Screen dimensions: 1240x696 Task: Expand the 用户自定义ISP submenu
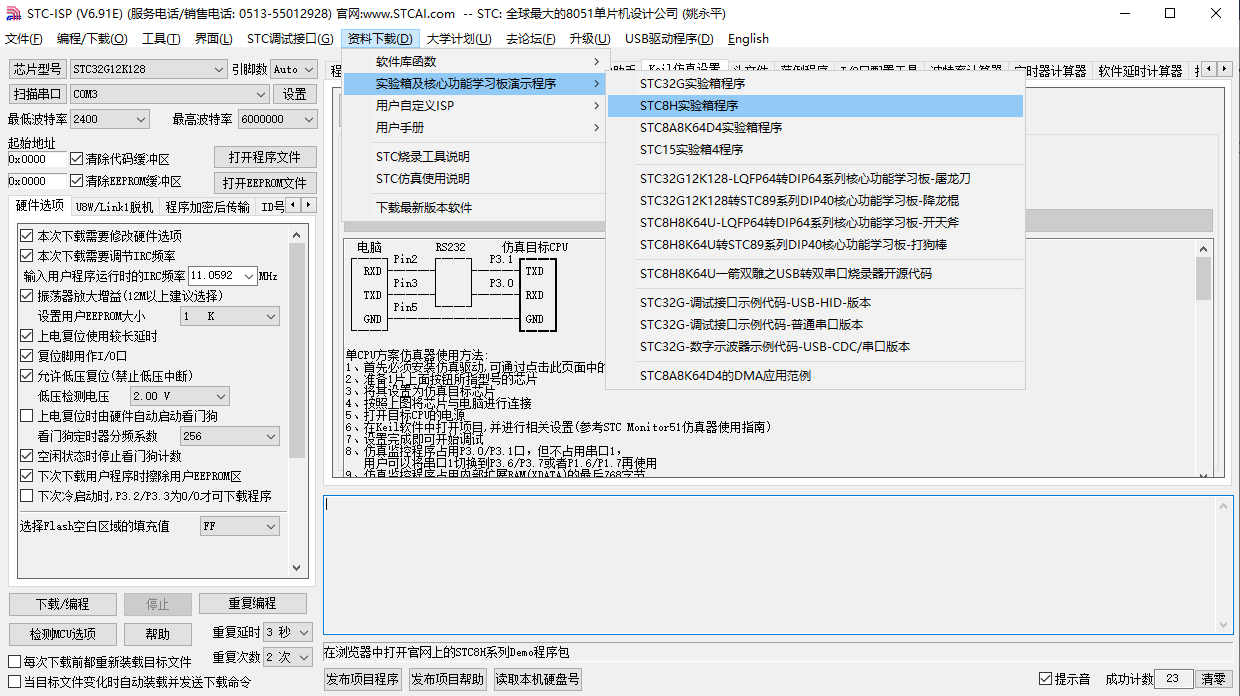click(x=474, y=106)
